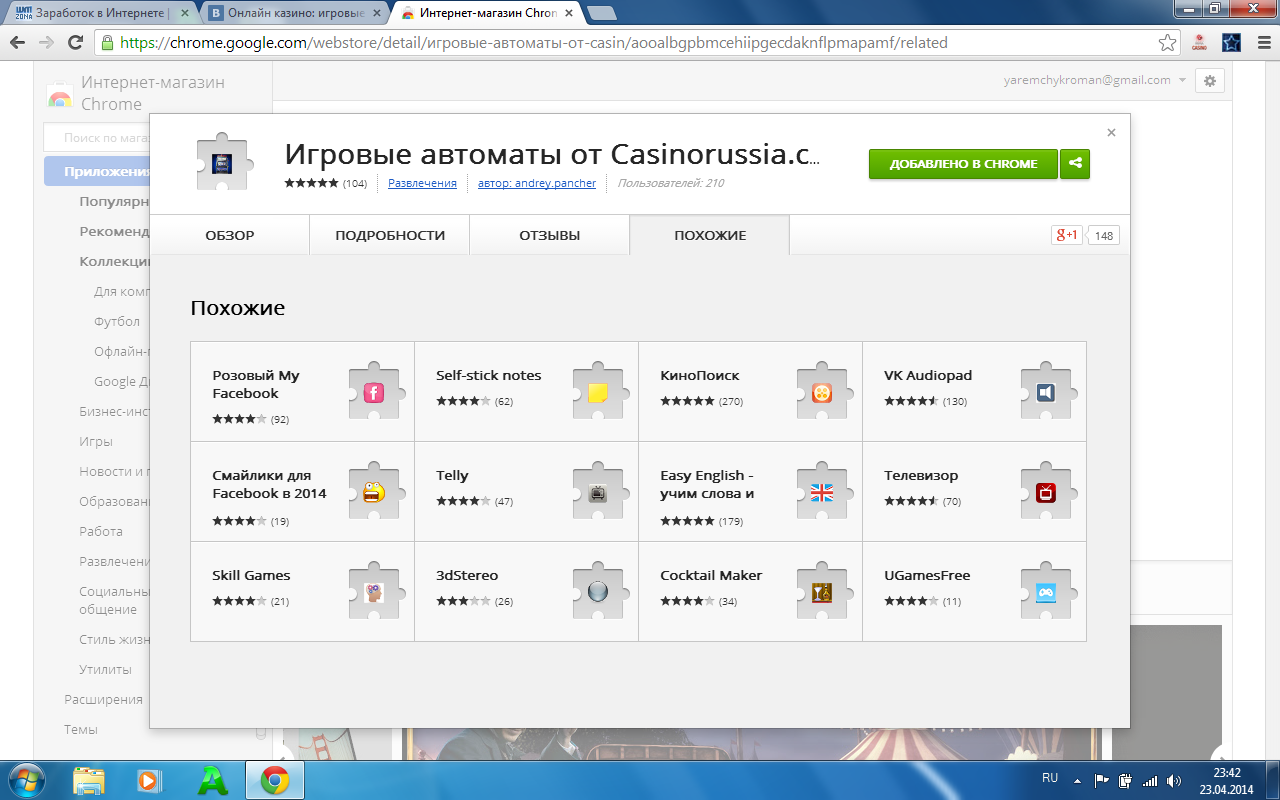Open the Розовый My Facebook extension icon
Image resolution: width=1280 pixels, height=800 pixels.
[x=374, y=392]
